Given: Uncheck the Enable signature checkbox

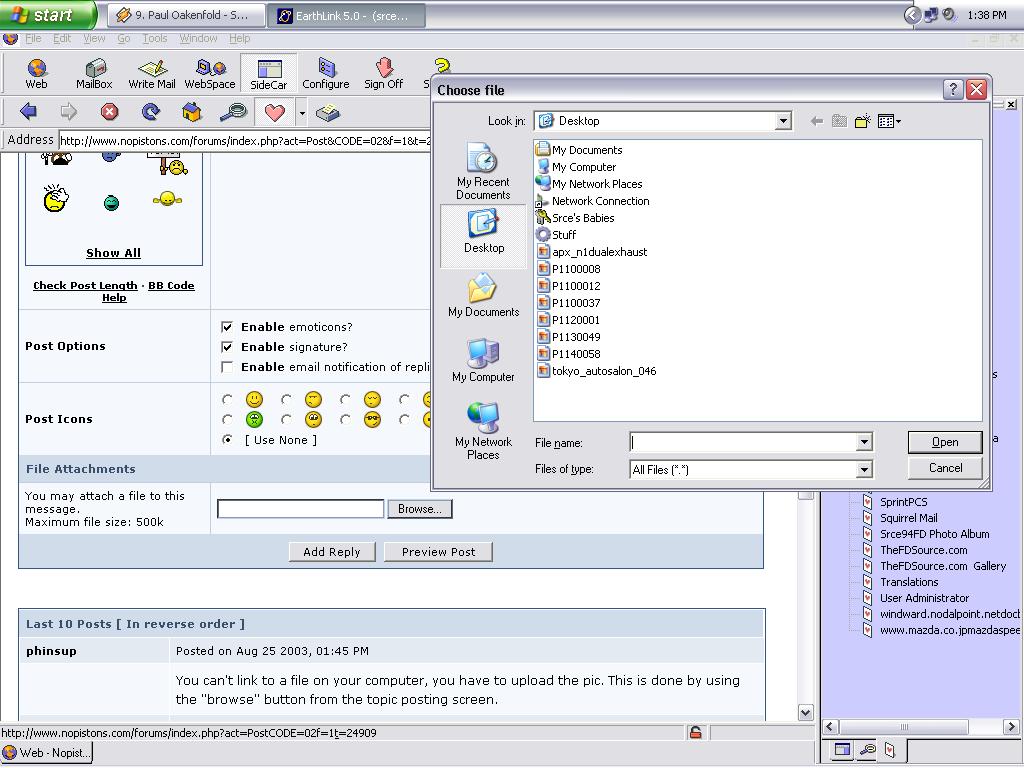Looking at the screenshot, I should [x=228, y=347].
